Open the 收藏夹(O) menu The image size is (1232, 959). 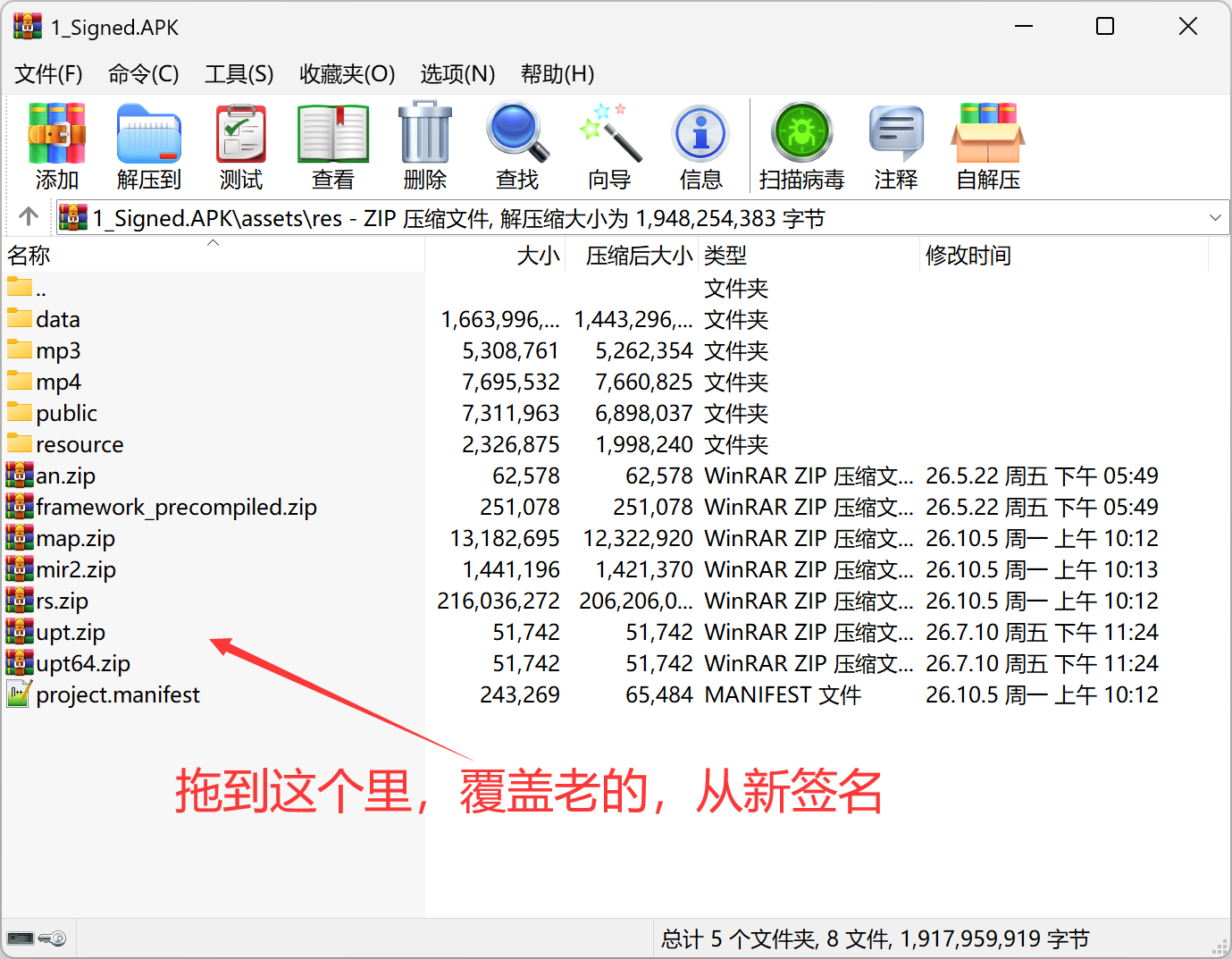(x=348, y=73)
